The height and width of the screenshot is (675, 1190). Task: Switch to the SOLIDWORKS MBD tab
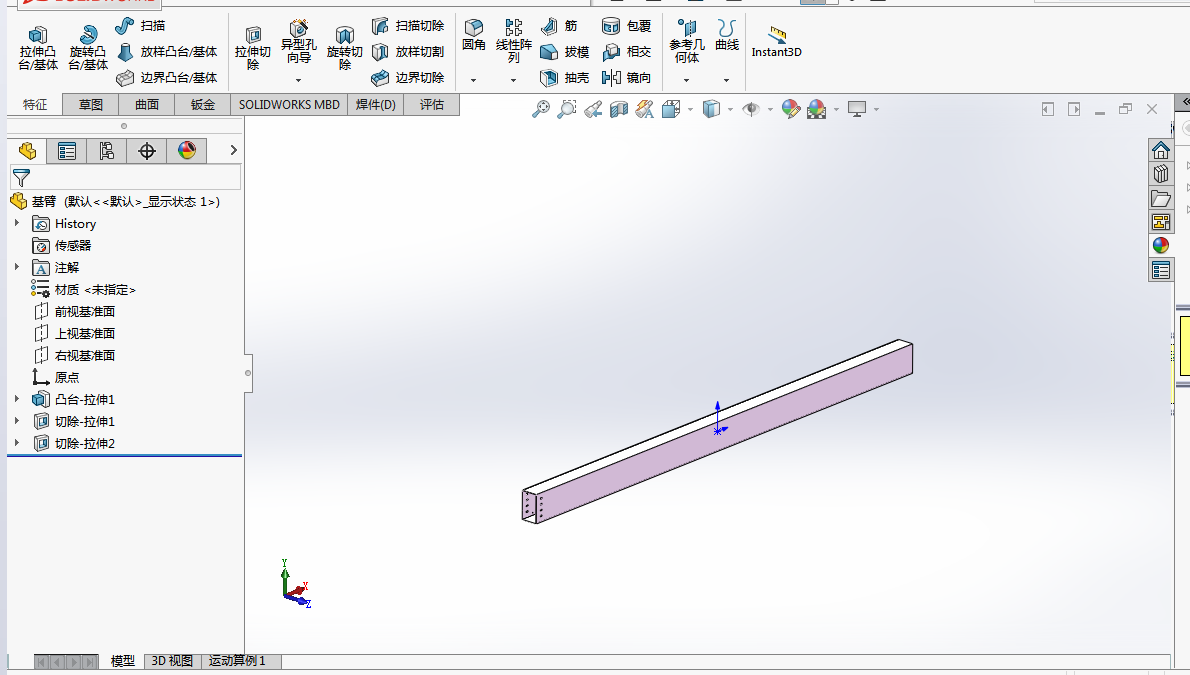click(289, 105)
